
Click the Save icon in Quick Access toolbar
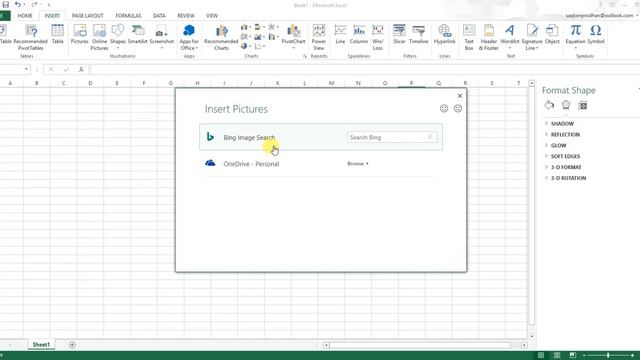[x=6, y=5]
